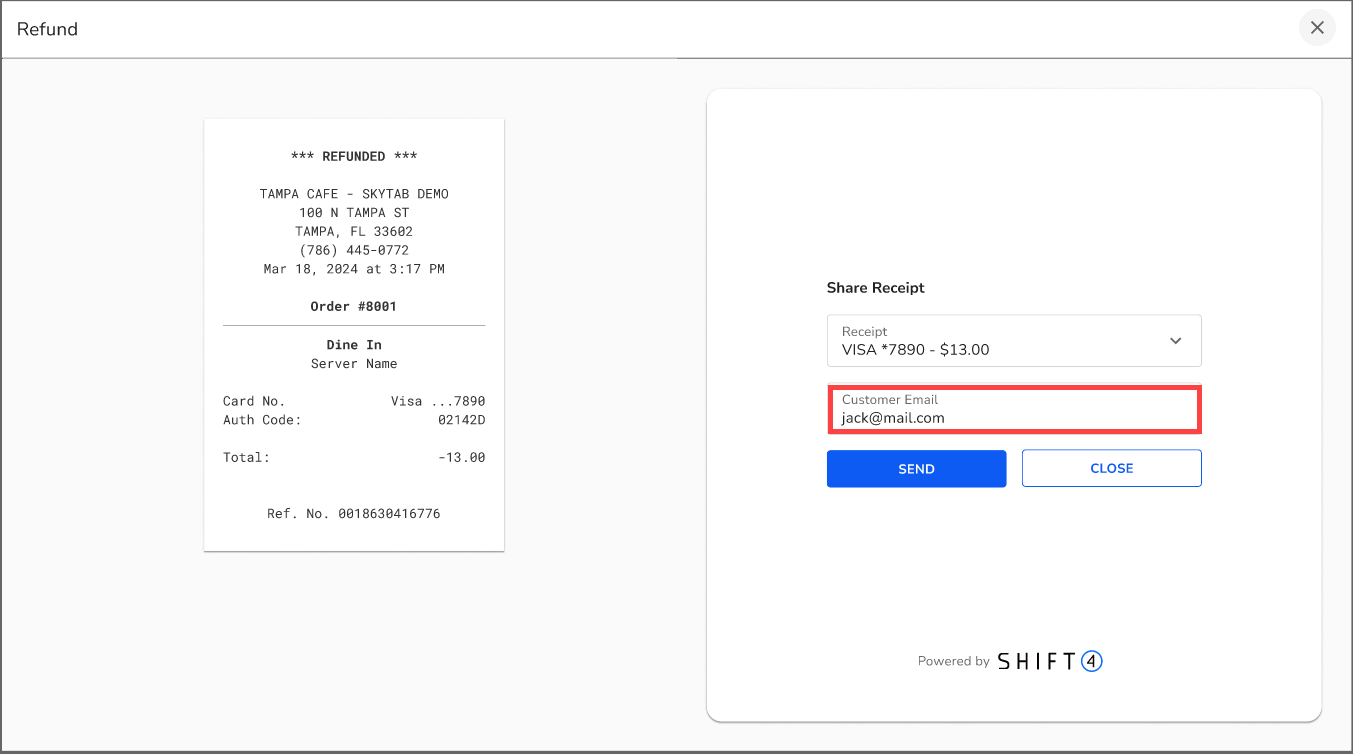Select the "Auth Code:" label
This screenshot has width=1353, height=754.
pyautogui.click(x=262, y=420)
